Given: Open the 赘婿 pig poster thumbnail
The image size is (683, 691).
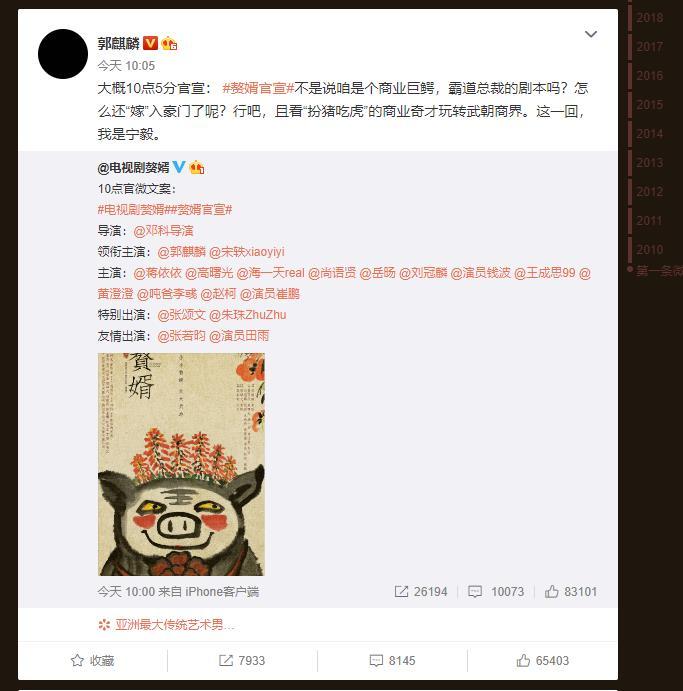Looking at the screenshot, I should [181, 464].
